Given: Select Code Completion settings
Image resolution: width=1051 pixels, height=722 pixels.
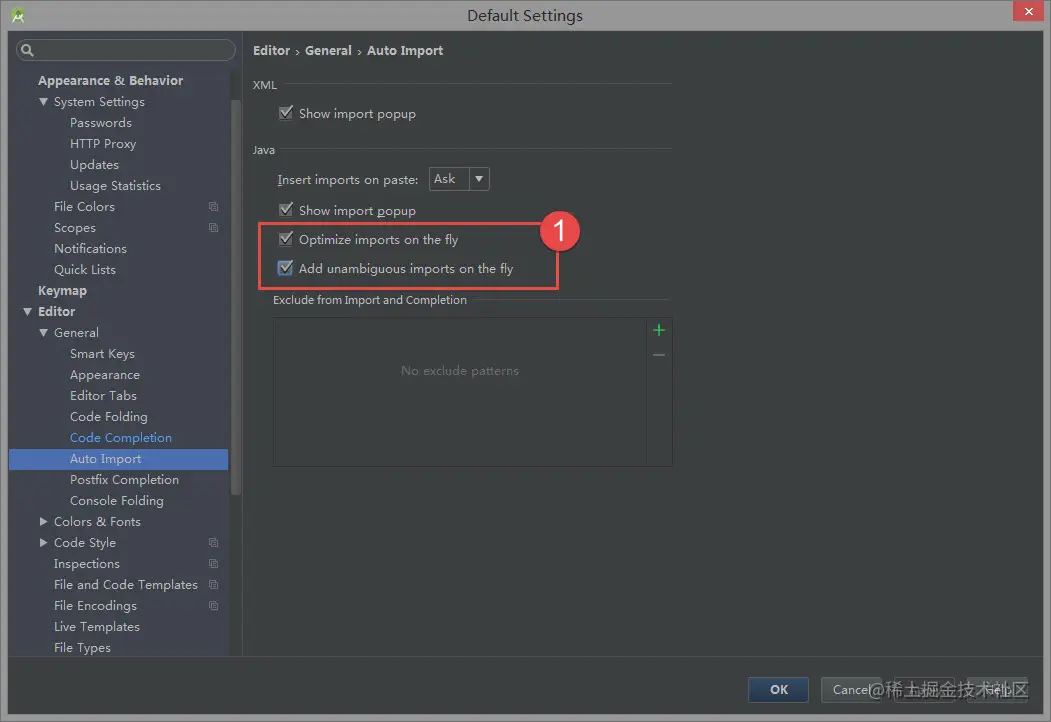Looking at the screenshot, I should [121, 438].
